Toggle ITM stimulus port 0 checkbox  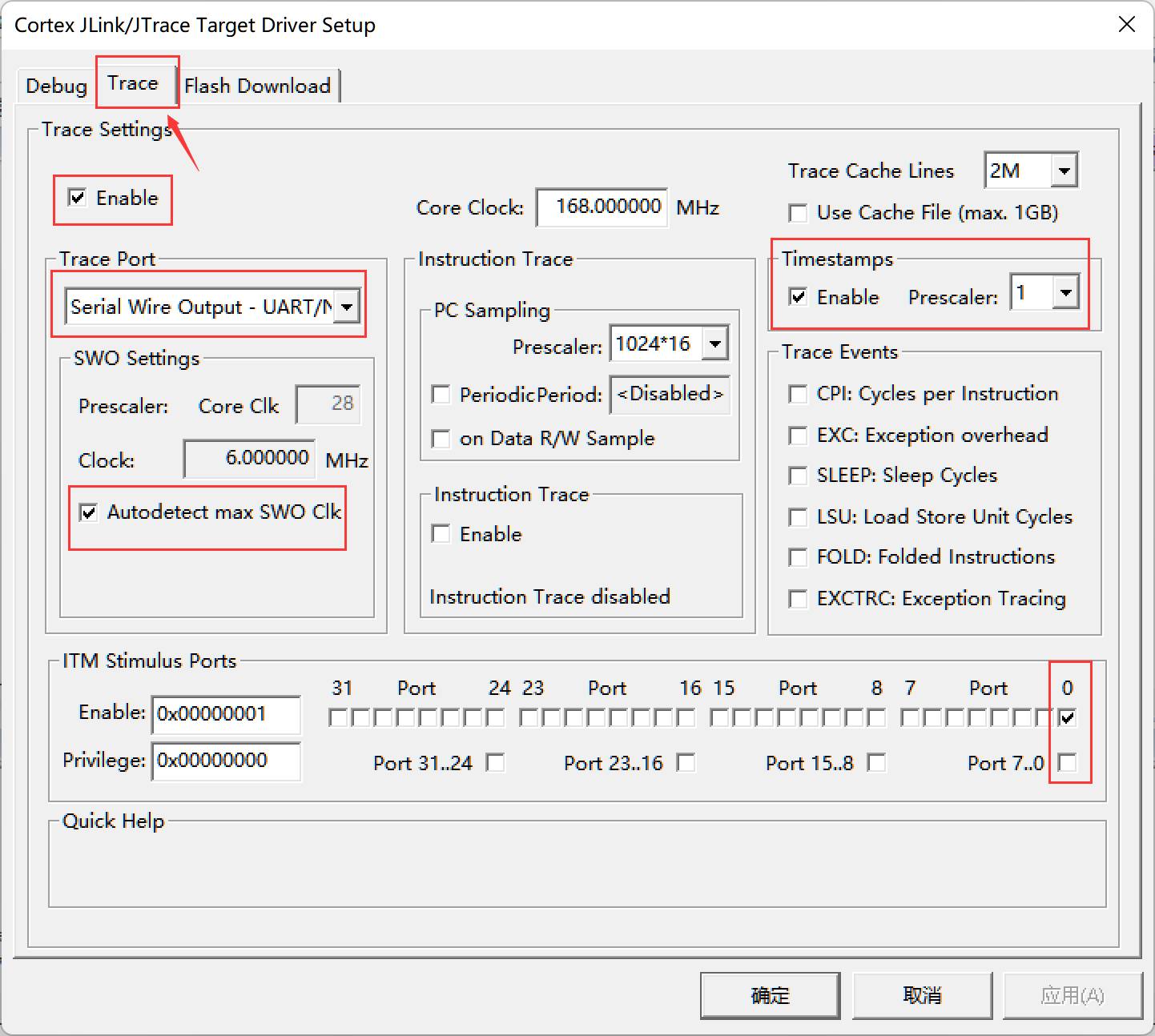1067,717
